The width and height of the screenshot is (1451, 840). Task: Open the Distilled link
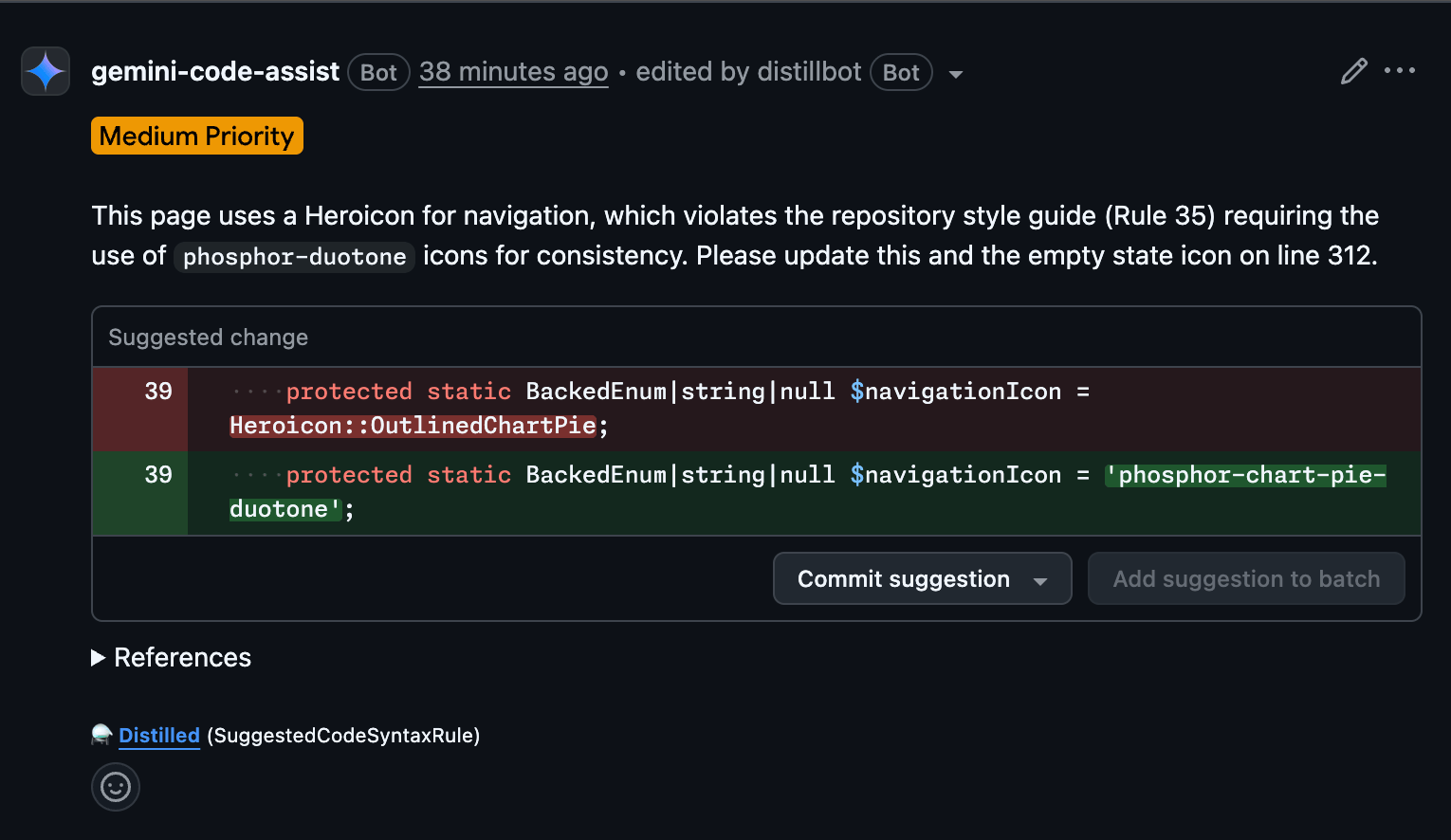(159, 736)
